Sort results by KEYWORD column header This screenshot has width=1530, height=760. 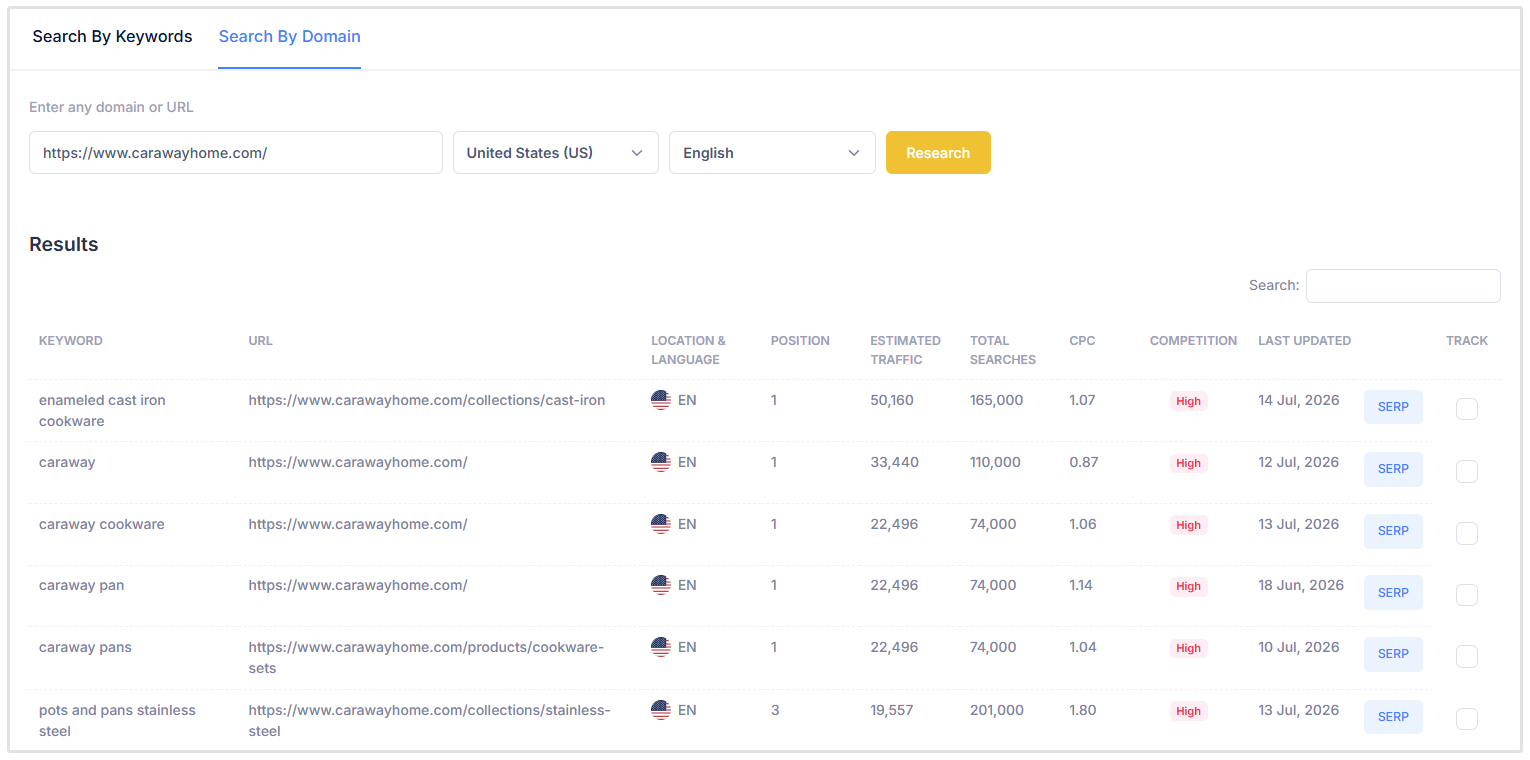71,341
